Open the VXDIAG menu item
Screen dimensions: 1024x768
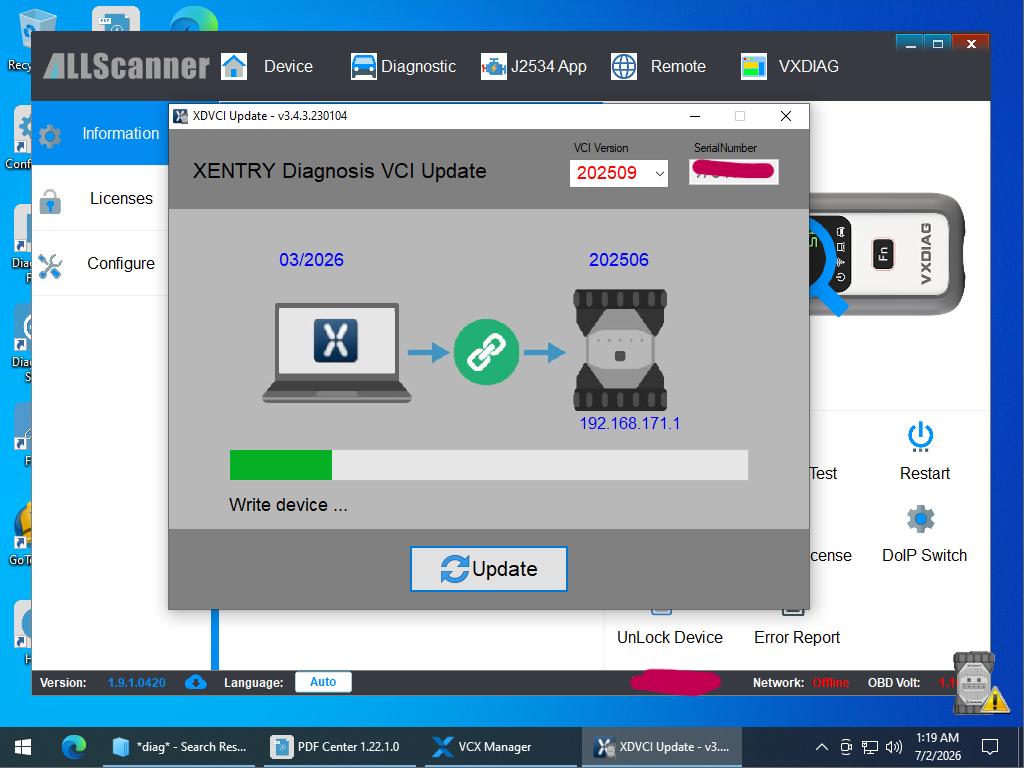coord(808,67)
